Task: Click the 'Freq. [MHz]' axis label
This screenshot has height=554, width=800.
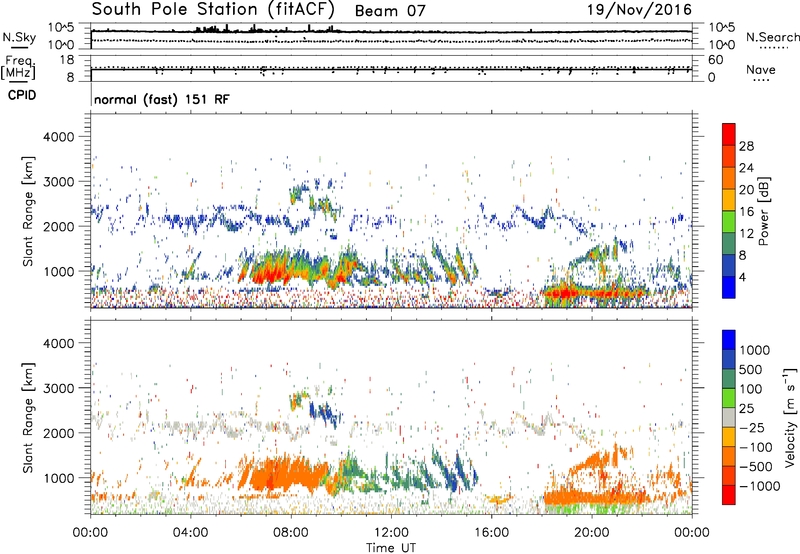Action: click(x=18, y=68)
